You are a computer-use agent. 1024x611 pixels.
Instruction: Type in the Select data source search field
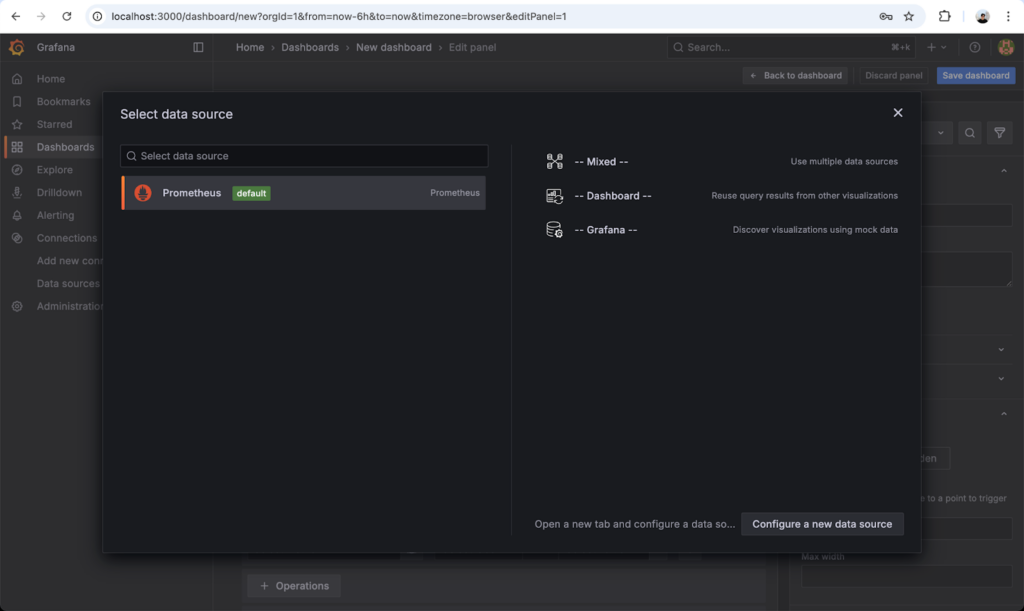tap(304, 156)
